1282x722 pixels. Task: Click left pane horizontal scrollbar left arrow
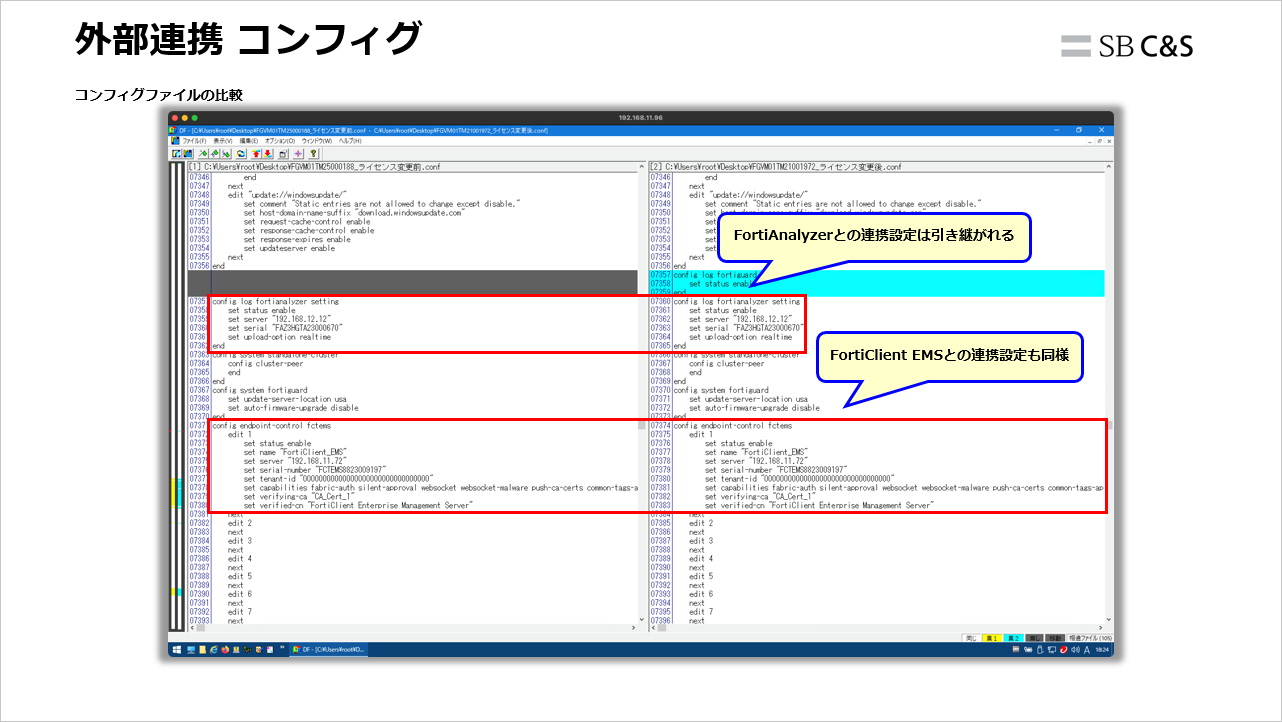(x=192, y=628)
